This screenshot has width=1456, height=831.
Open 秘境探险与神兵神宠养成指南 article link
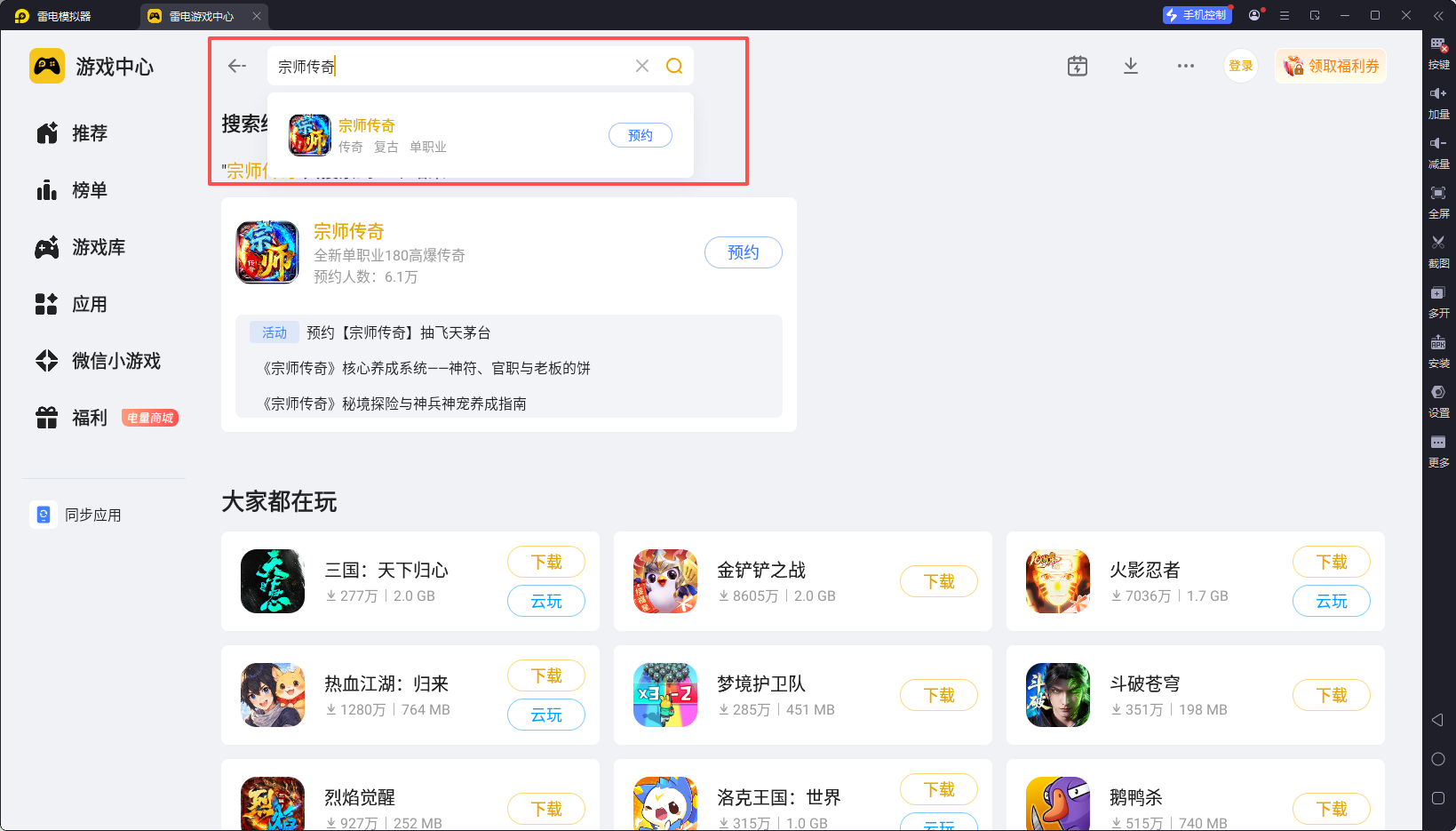[x=394, y=404]
